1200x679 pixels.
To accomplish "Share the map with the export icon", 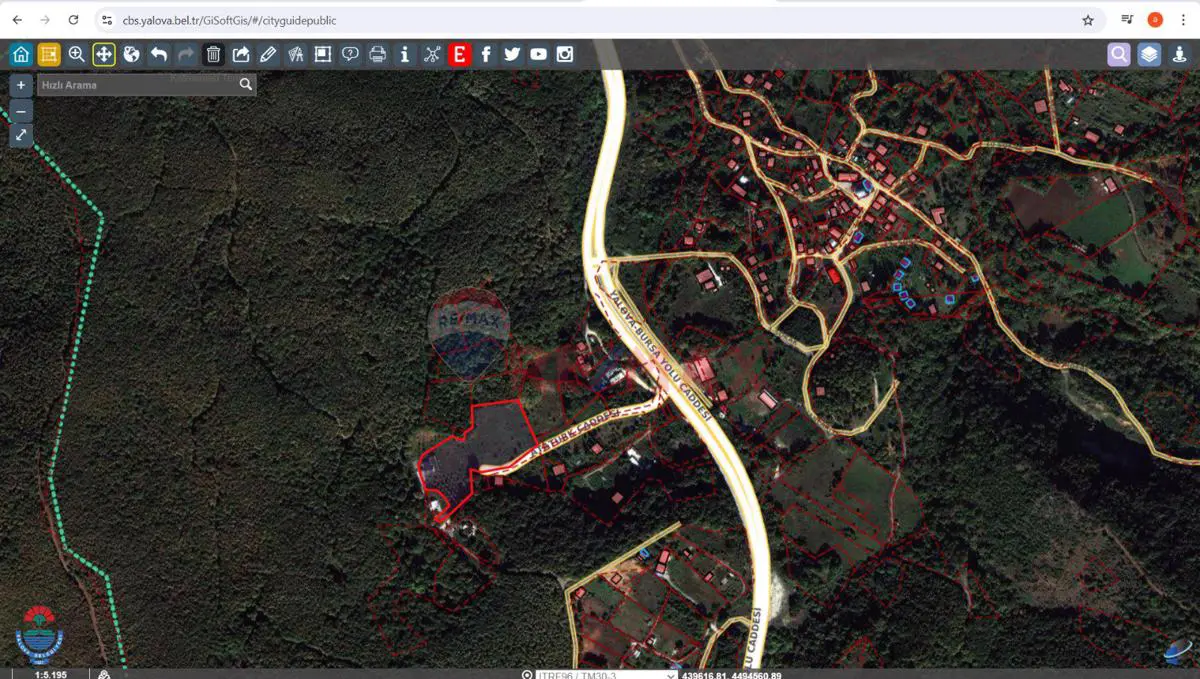I will (x=241, y=55).
